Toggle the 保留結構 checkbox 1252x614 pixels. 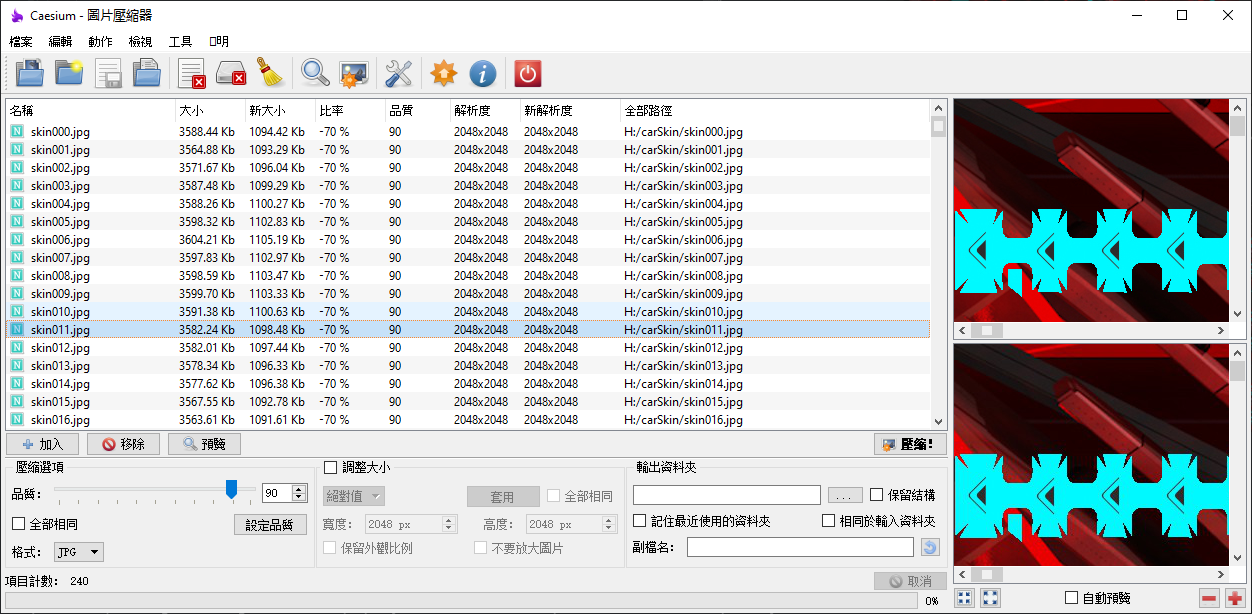pos(877,494)
